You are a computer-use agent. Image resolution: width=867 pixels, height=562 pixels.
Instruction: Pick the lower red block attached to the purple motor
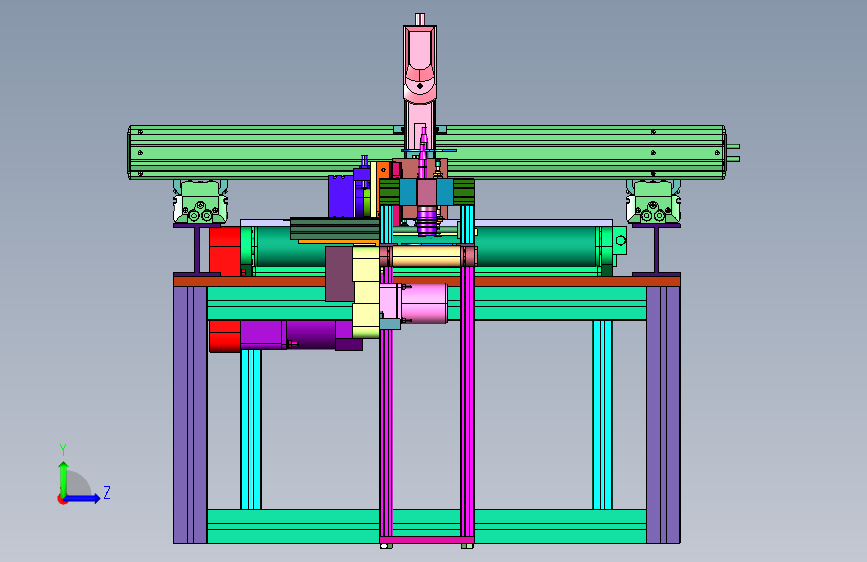[224, 336]
